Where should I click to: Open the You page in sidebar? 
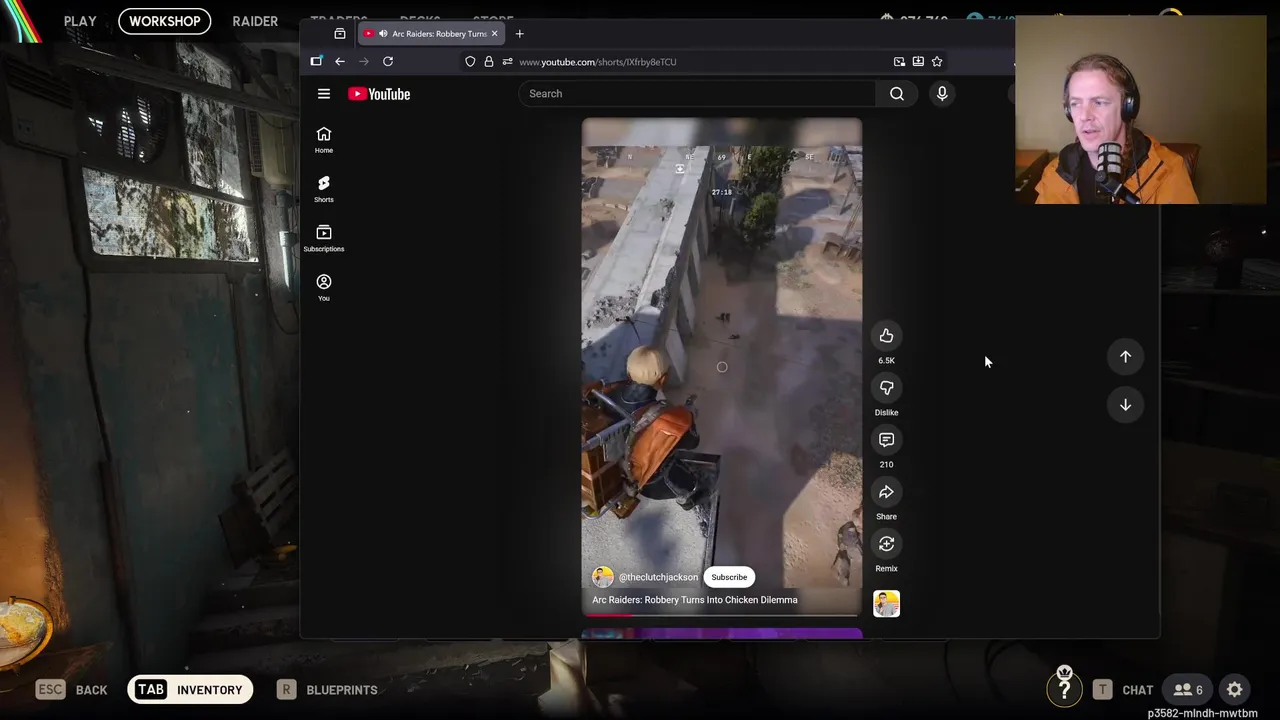324,287
